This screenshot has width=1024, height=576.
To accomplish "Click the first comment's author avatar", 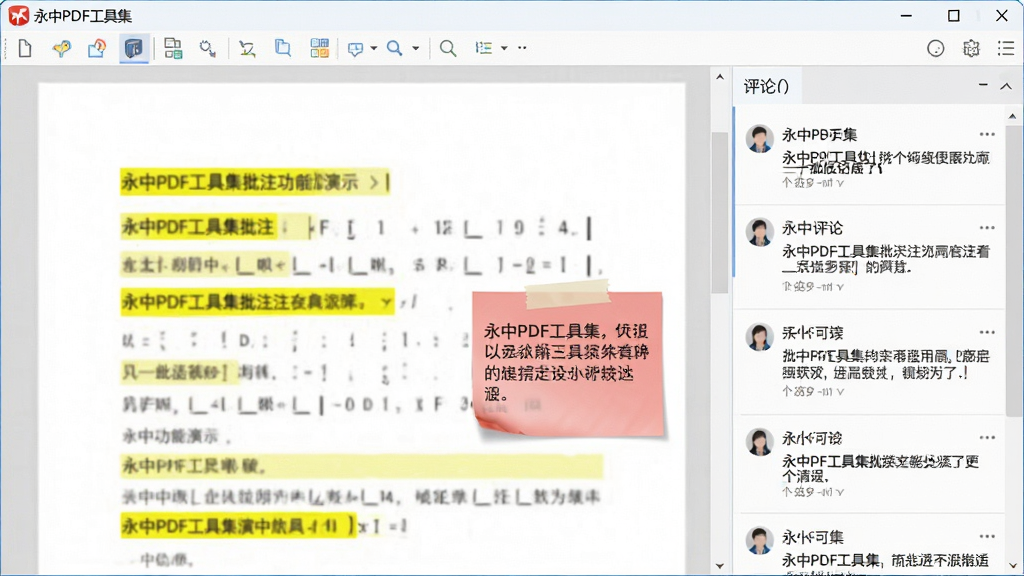I will tap(760, 138).
